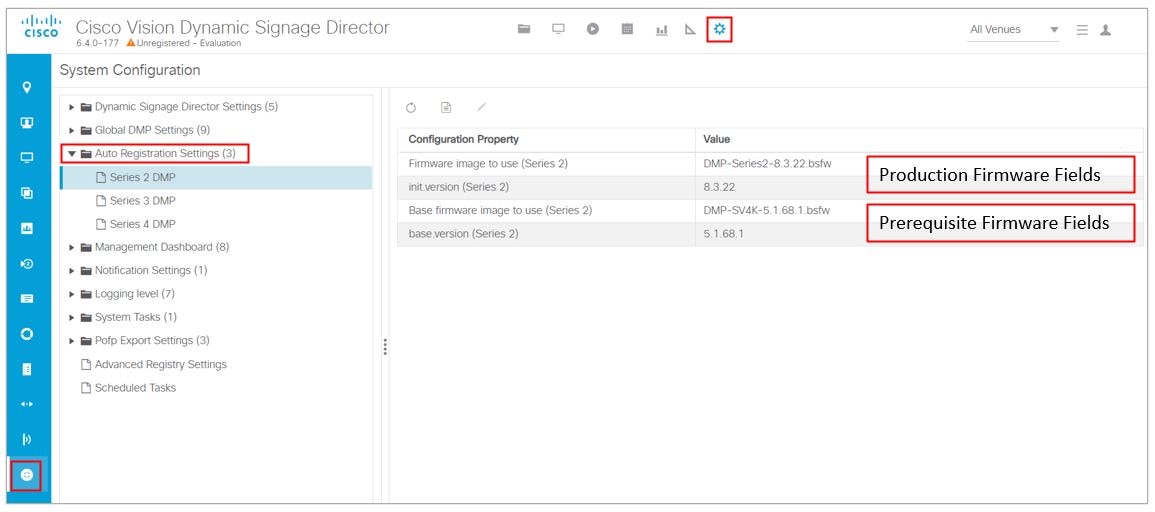Select 'init.version (Series 2)' row
This screenshot has height=512, width=1155.
tap(770, 187)
